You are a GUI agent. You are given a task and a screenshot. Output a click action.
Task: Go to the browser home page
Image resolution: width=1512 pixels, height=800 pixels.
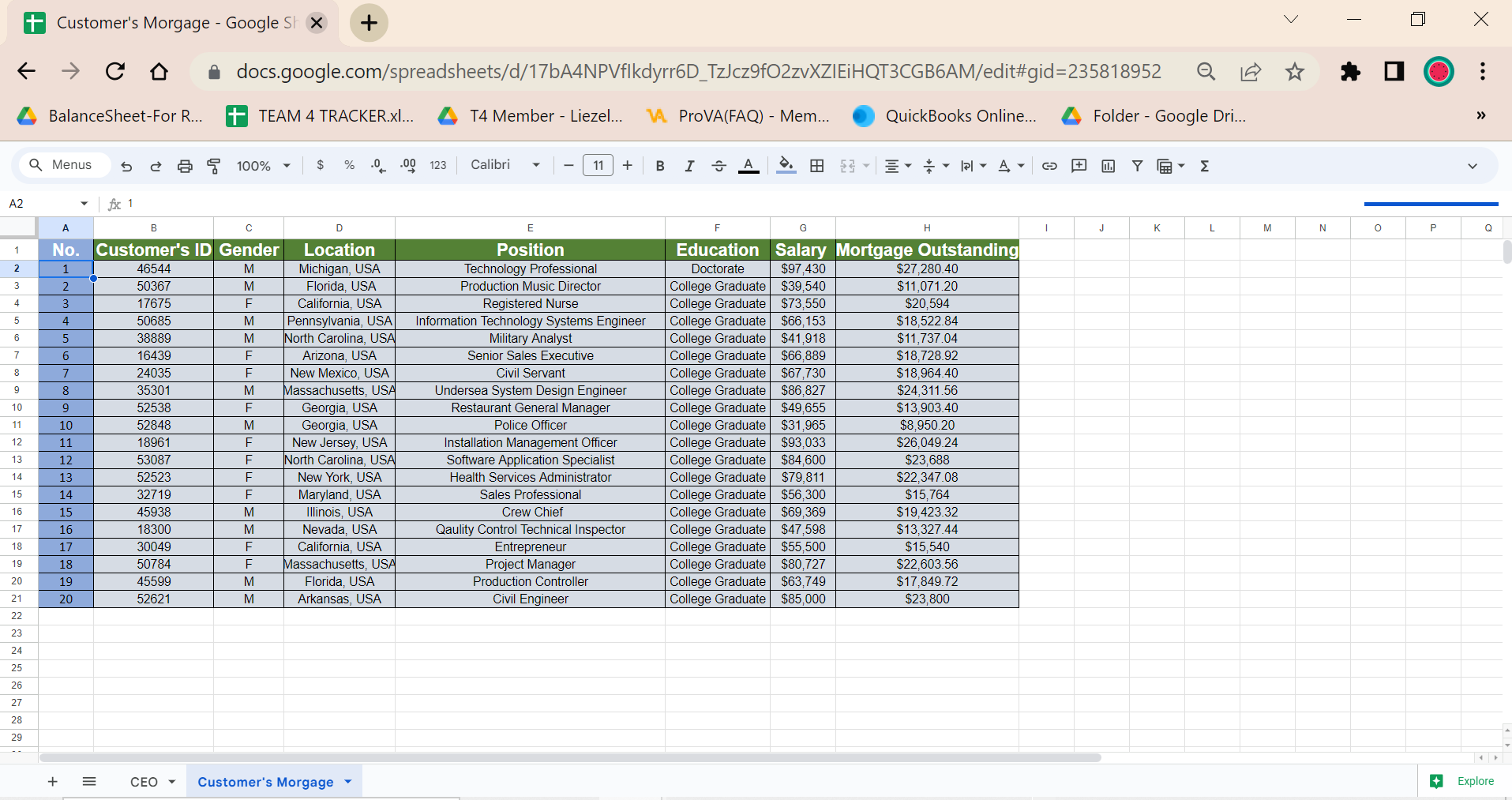(x=159, y=72)
